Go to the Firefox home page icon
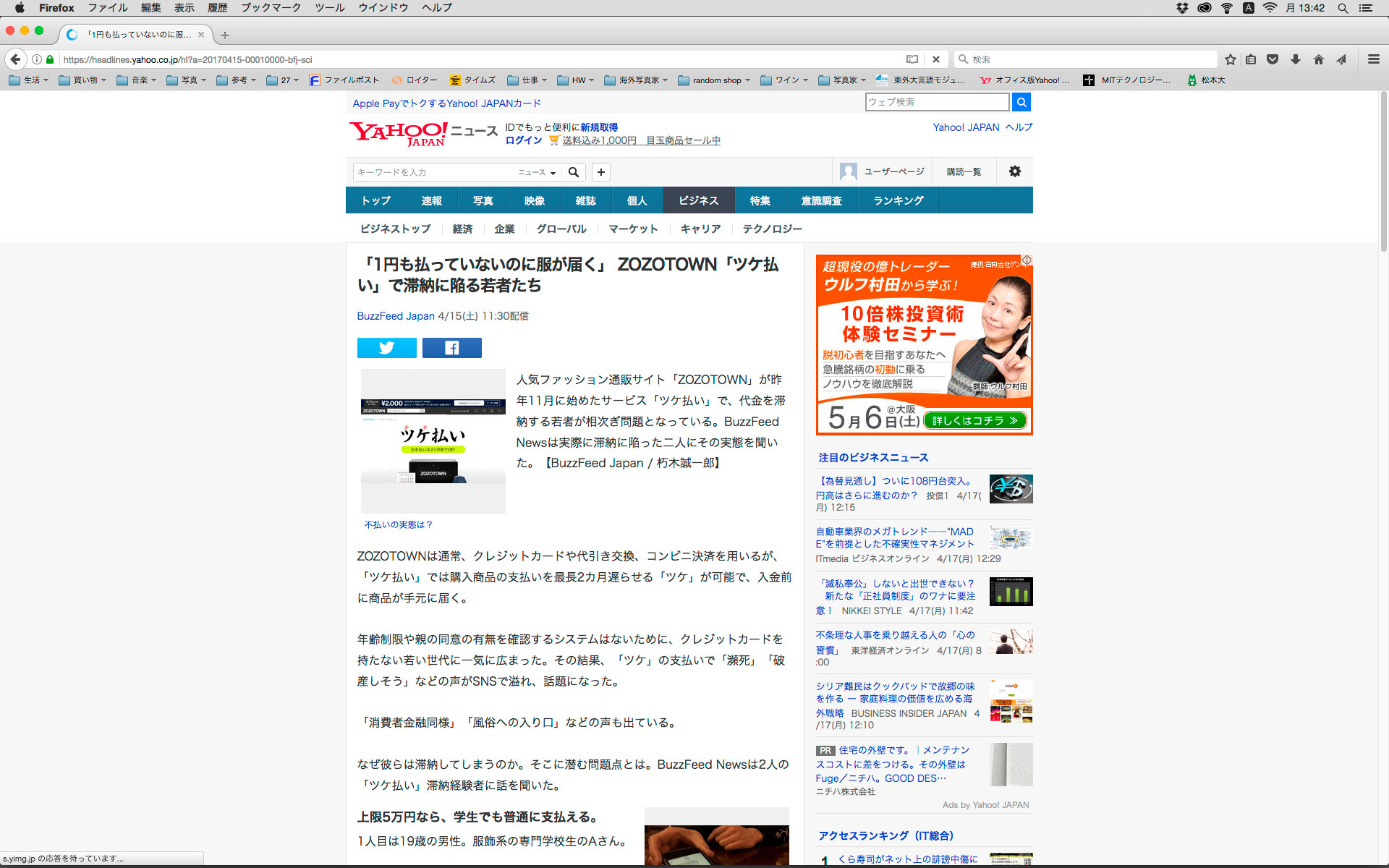 tap(1318, 59)
